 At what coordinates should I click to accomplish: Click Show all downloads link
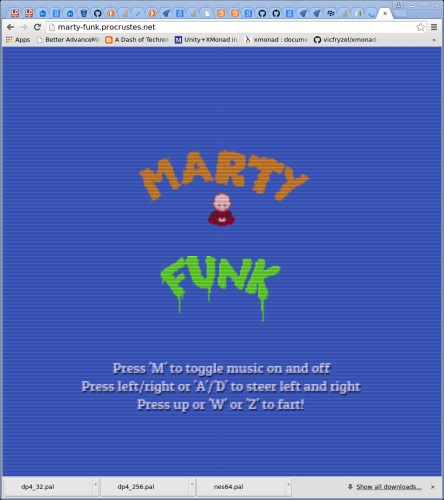click(x=389, y=487)
